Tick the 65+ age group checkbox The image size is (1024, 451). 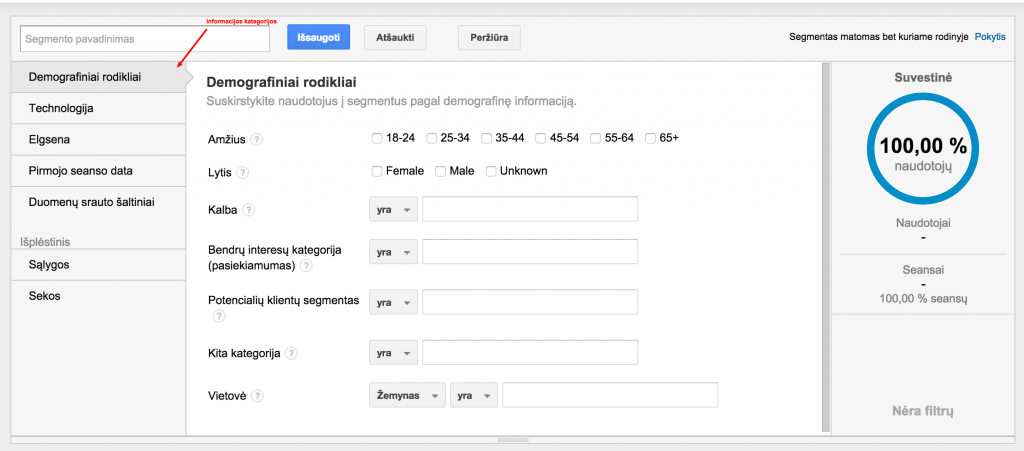pos(650,138)
